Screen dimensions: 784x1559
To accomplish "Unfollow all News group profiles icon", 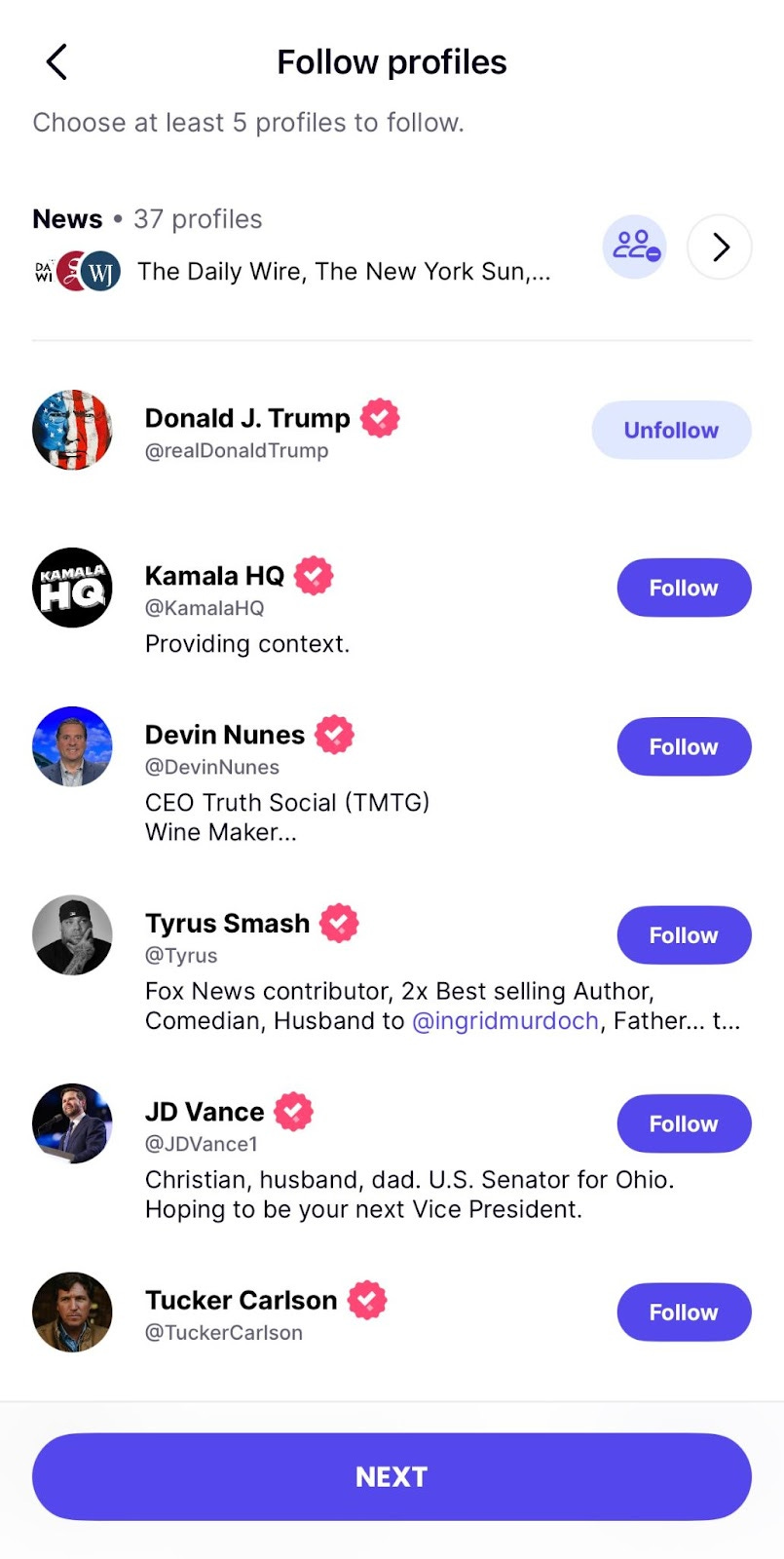I will 634,247.
